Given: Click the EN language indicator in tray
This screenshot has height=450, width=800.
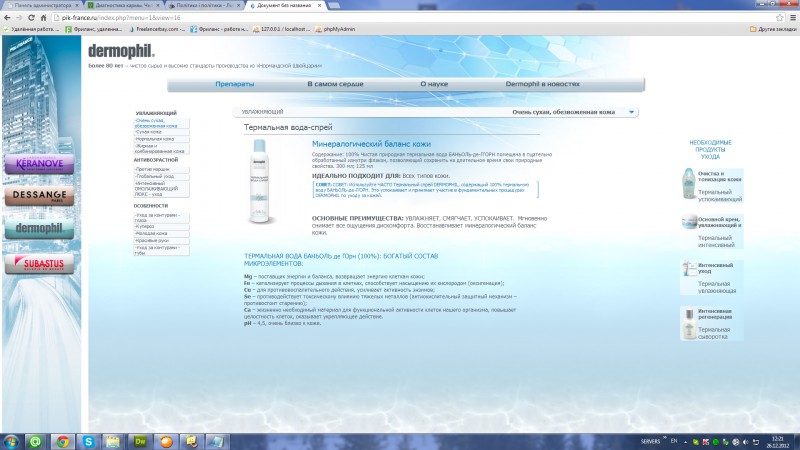Looking at the screenshot, I should tap(673, 441).
